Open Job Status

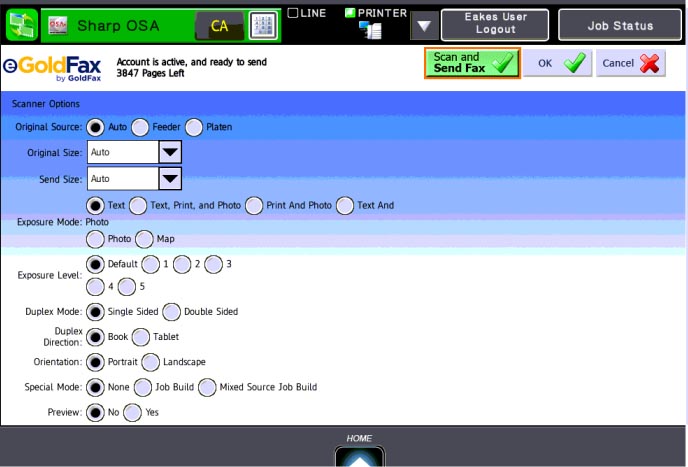point(620,25)
